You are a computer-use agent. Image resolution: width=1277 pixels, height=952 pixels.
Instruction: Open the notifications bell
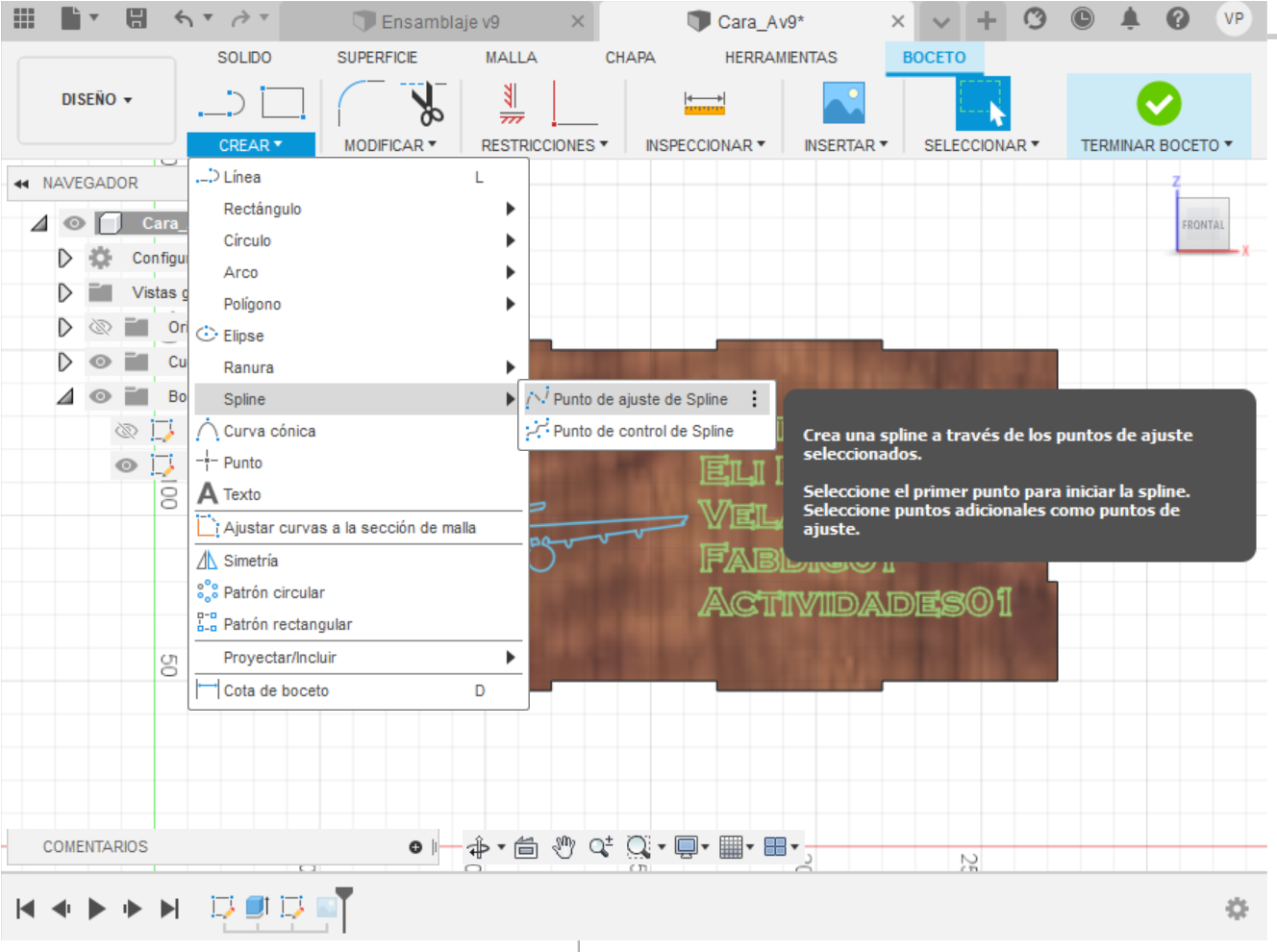1130,18
